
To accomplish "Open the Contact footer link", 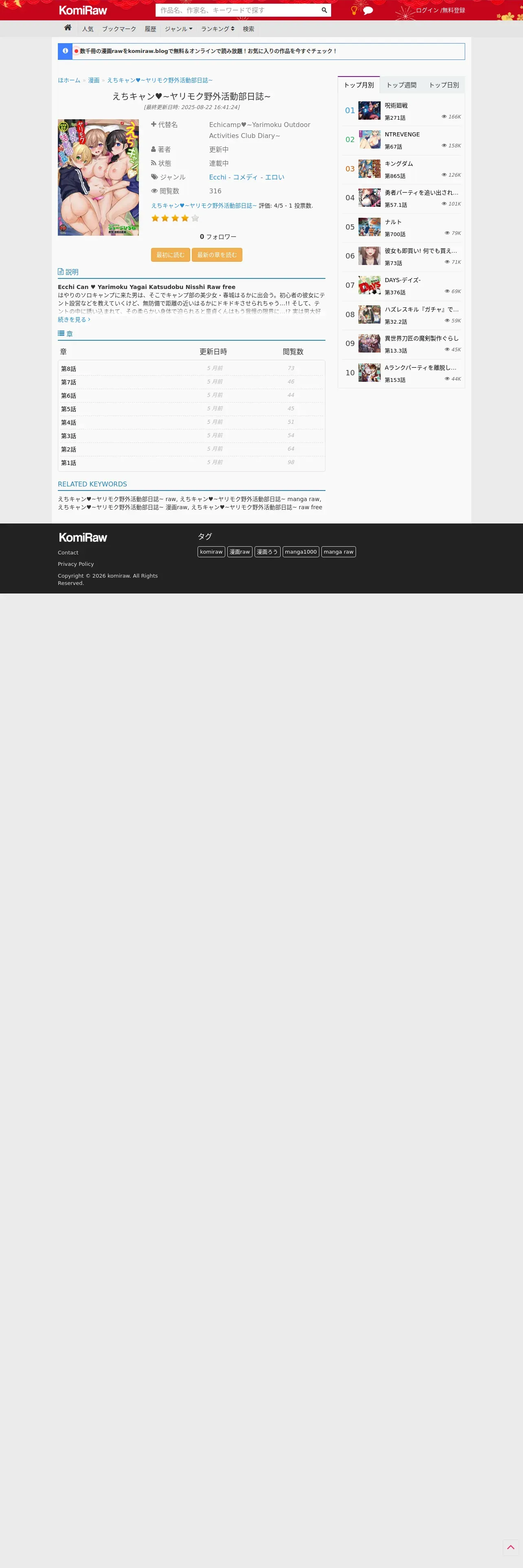I will coord(68,553).
